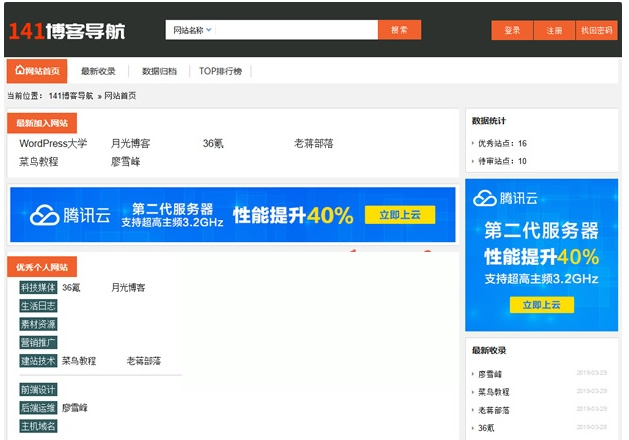Click the 注册 register button

(x=554, y=30)
